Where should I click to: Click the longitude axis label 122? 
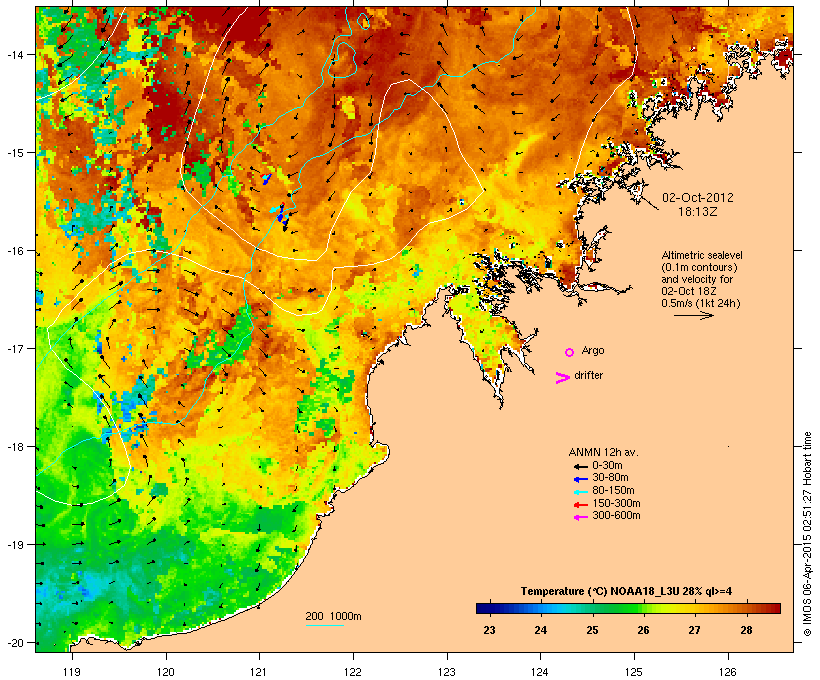click(x=353, y=672)
